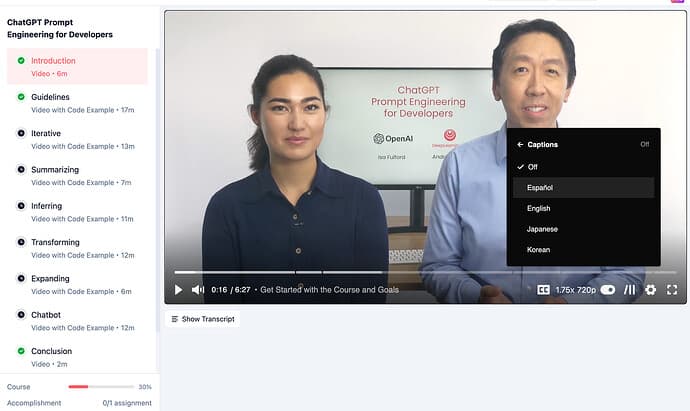
Task: Click the course title heading
Action: click(x=60, y=28)
